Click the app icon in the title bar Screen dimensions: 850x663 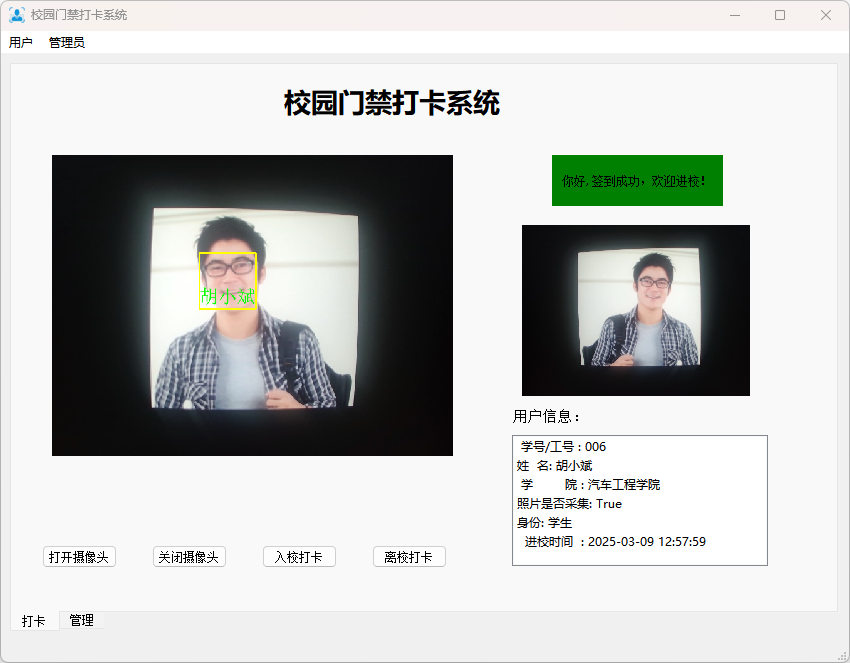tap(17, 15)
